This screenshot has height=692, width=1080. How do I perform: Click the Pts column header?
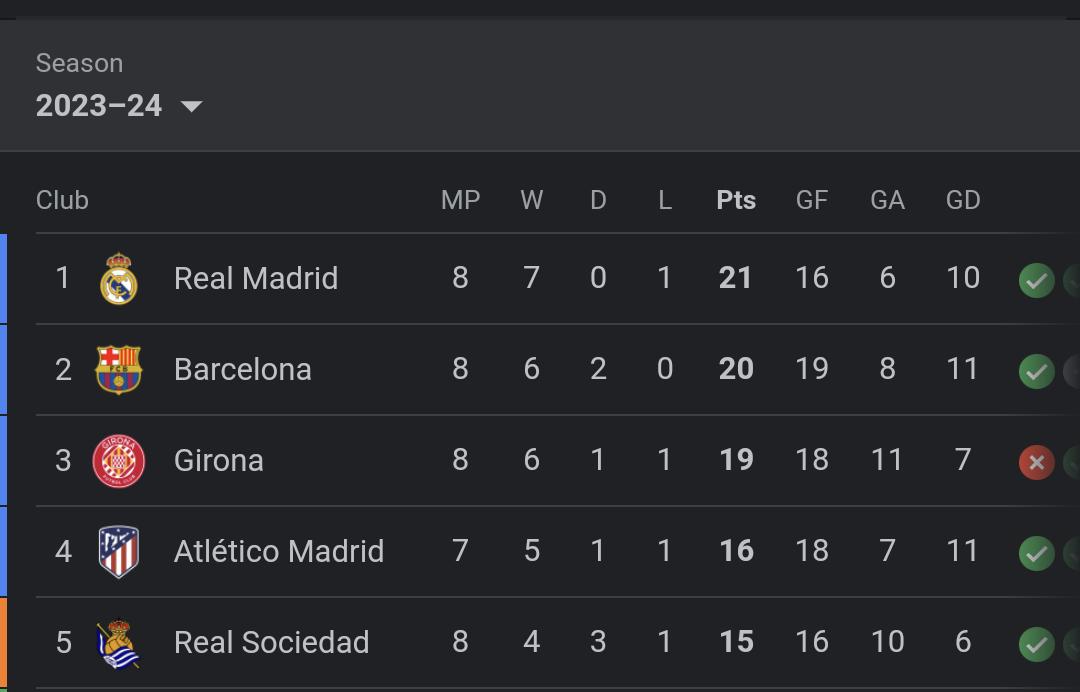[736, 200]
